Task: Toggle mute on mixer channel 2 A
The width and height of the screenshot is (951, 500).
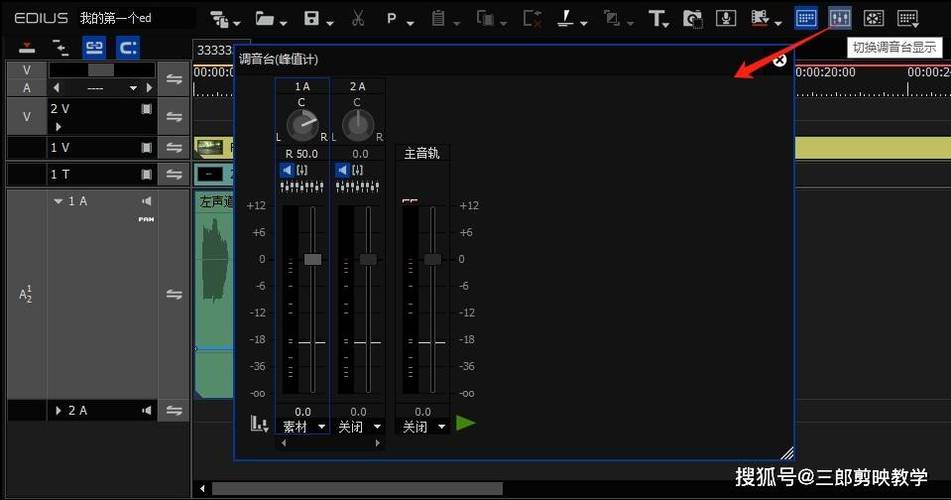Action: pyautogui.click(x=343, y=171)
